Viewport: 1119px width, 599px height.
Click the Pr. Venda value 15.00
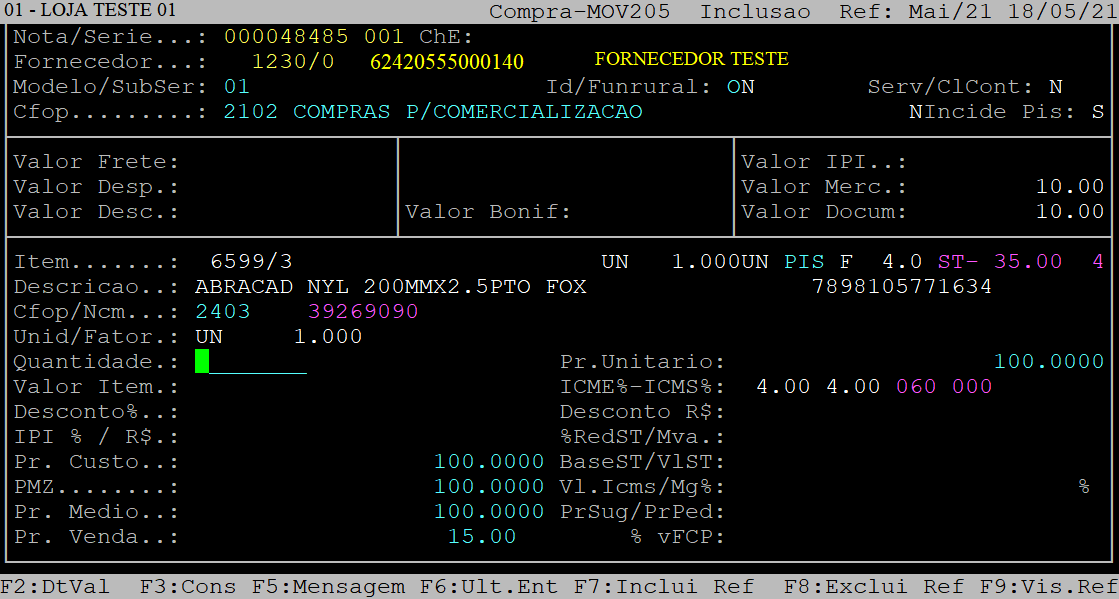coord(482,537)
